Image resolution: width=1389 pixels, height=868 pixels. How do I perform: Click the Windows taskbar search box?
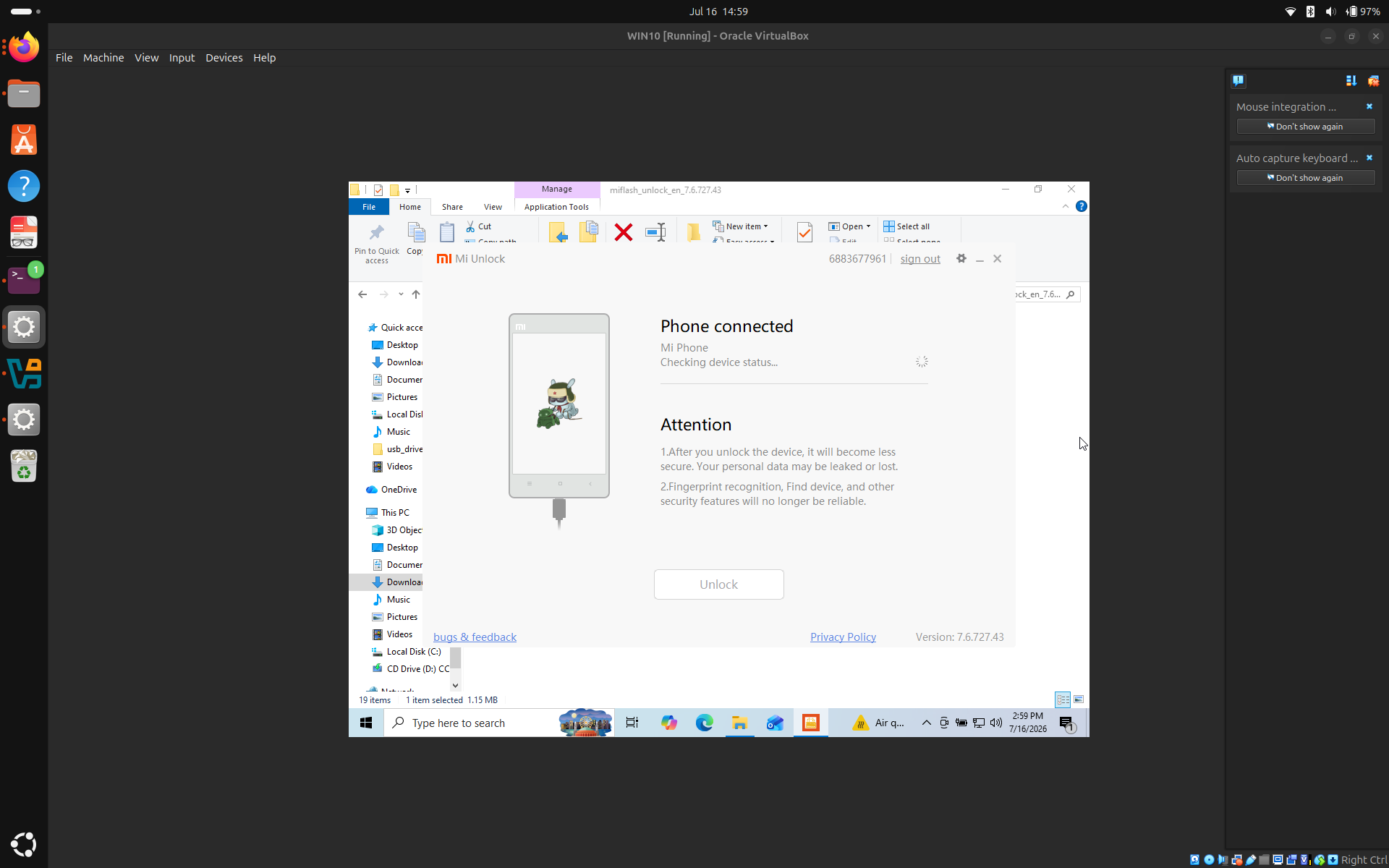pyautogui.click(x=499, y=723)
